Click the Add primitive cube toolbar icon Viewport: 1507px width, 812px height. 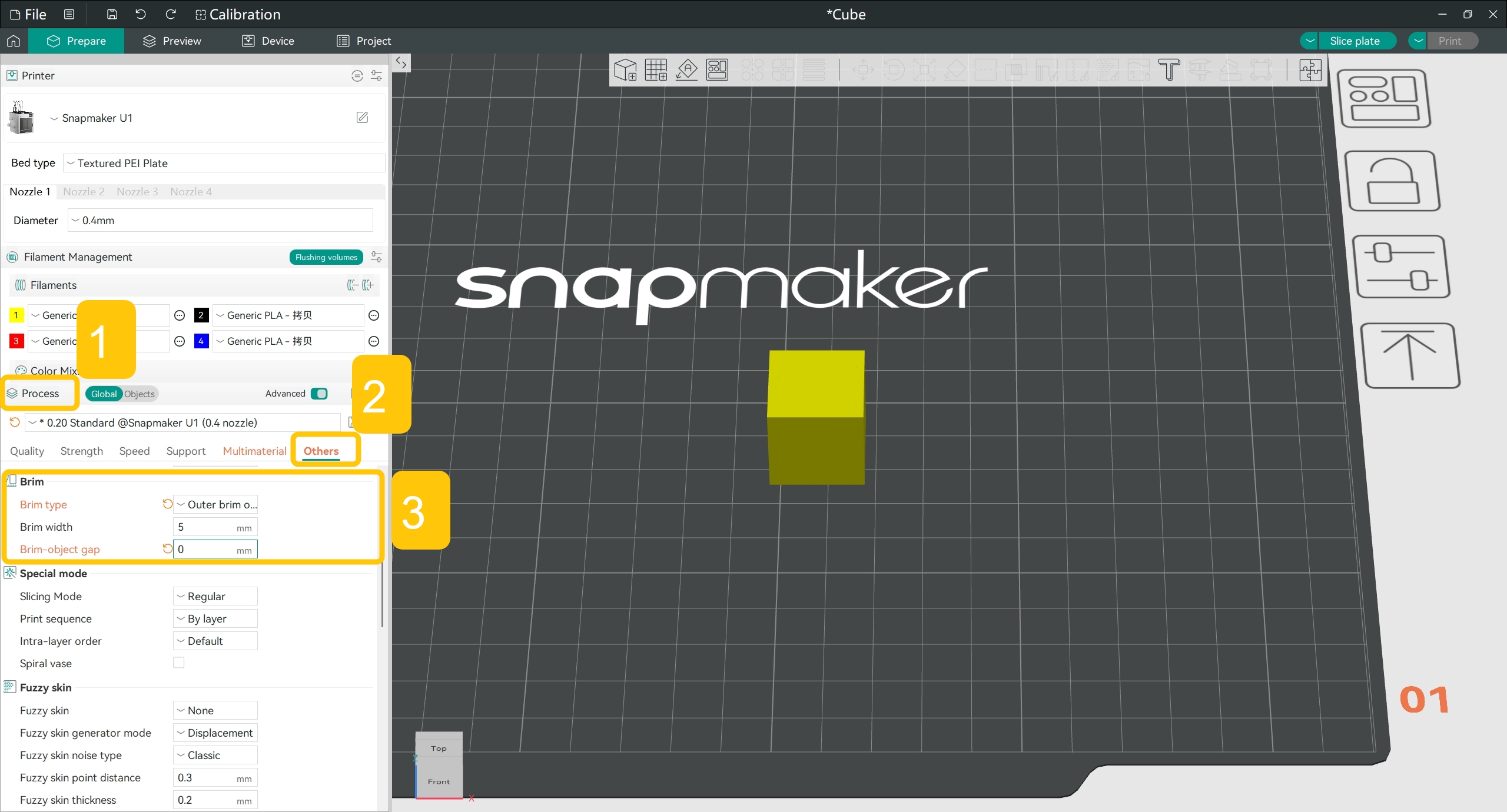click(625, 70)
